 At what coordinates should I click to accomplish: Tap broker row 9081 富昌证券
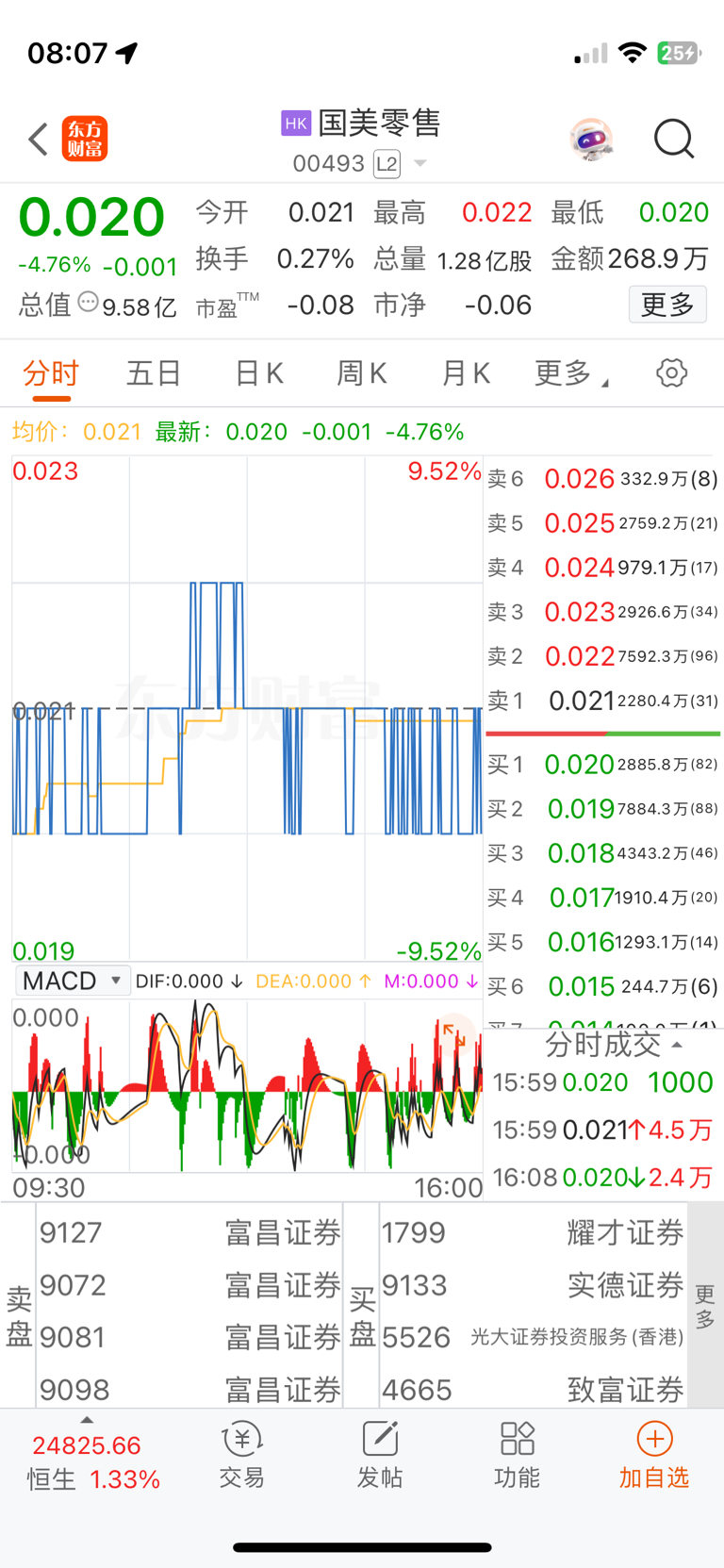pyautogui.click(x=189, y=1337)
